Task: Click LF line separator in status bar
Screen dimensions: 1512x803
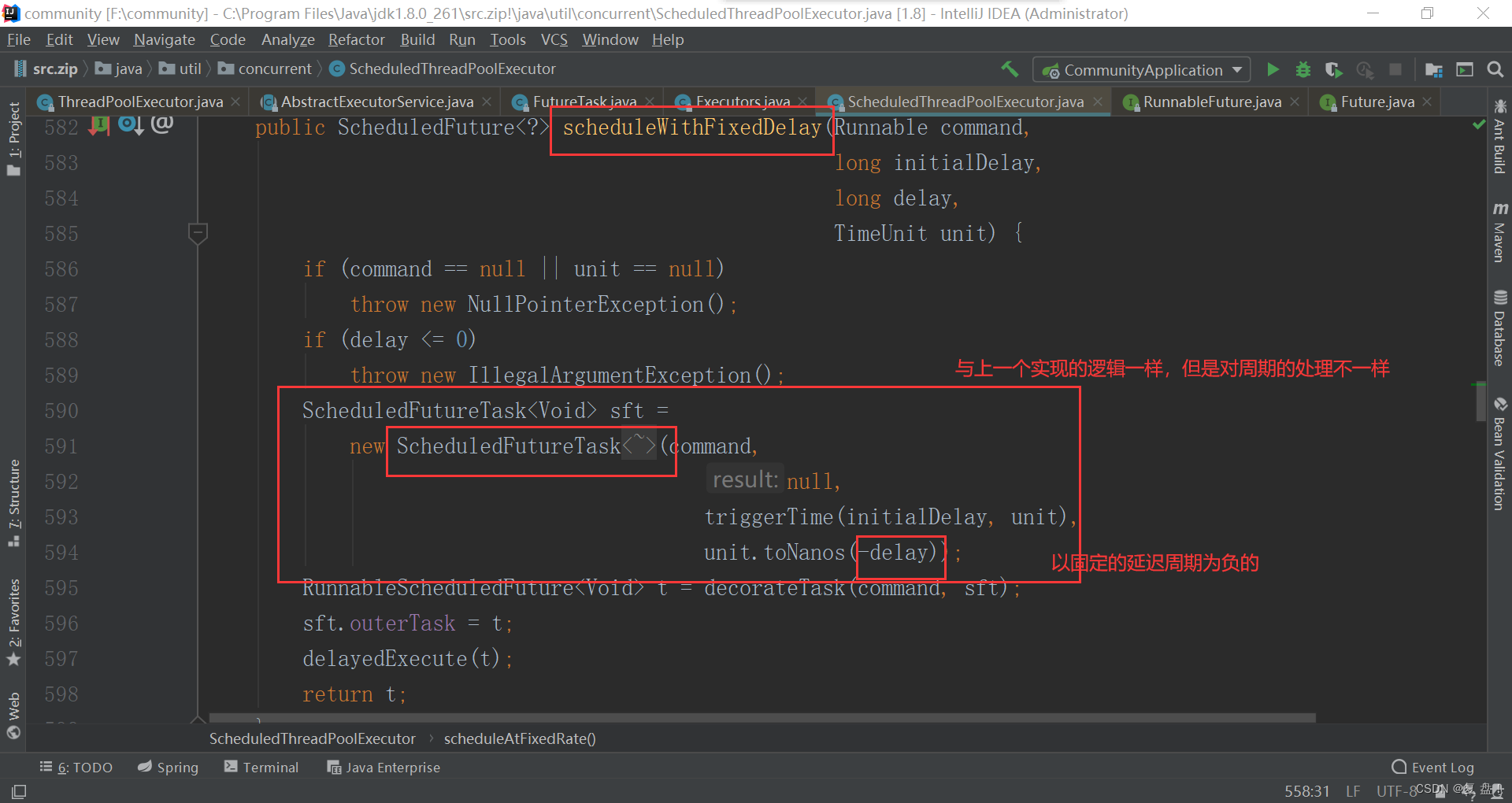Action: (x=1353, y=791)
